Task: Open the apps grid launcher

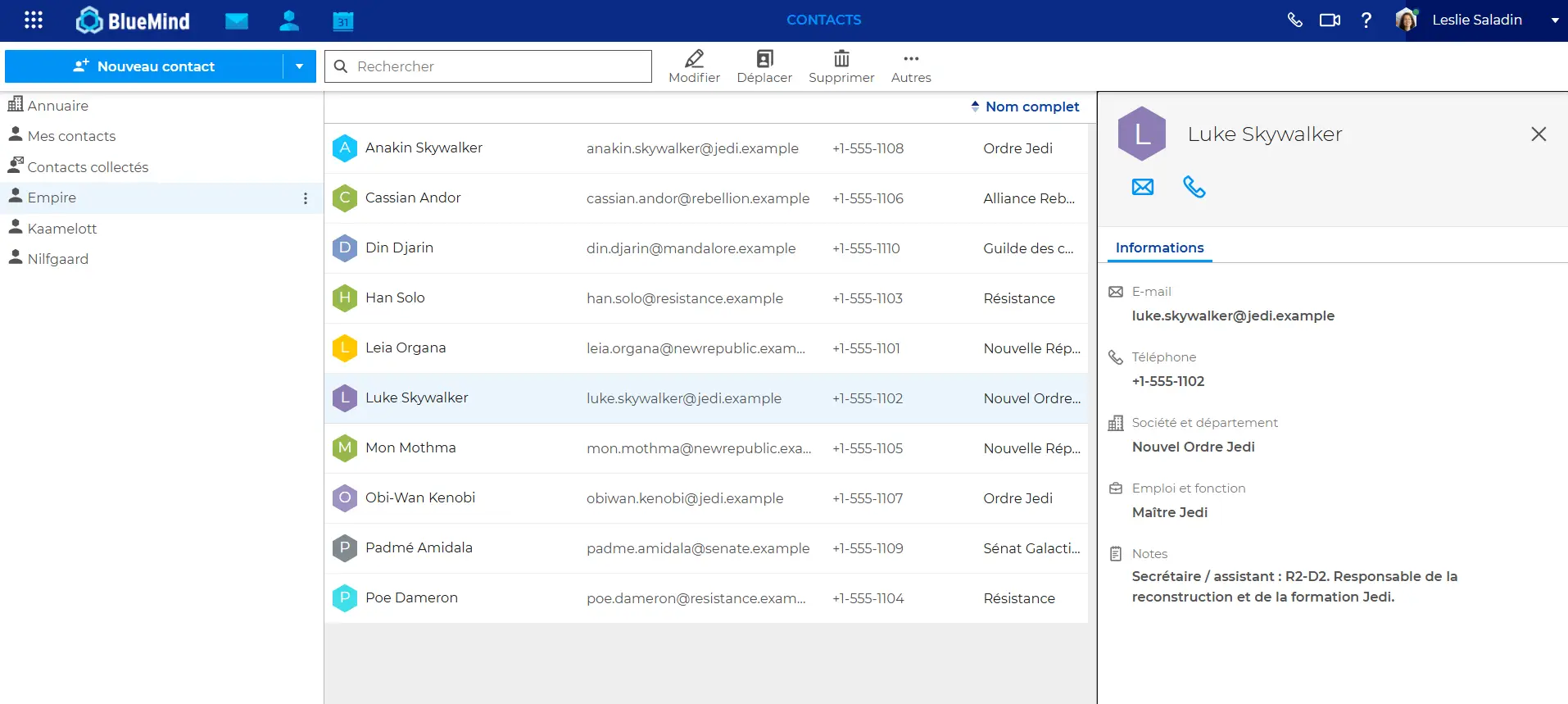Action: [34, 20]
